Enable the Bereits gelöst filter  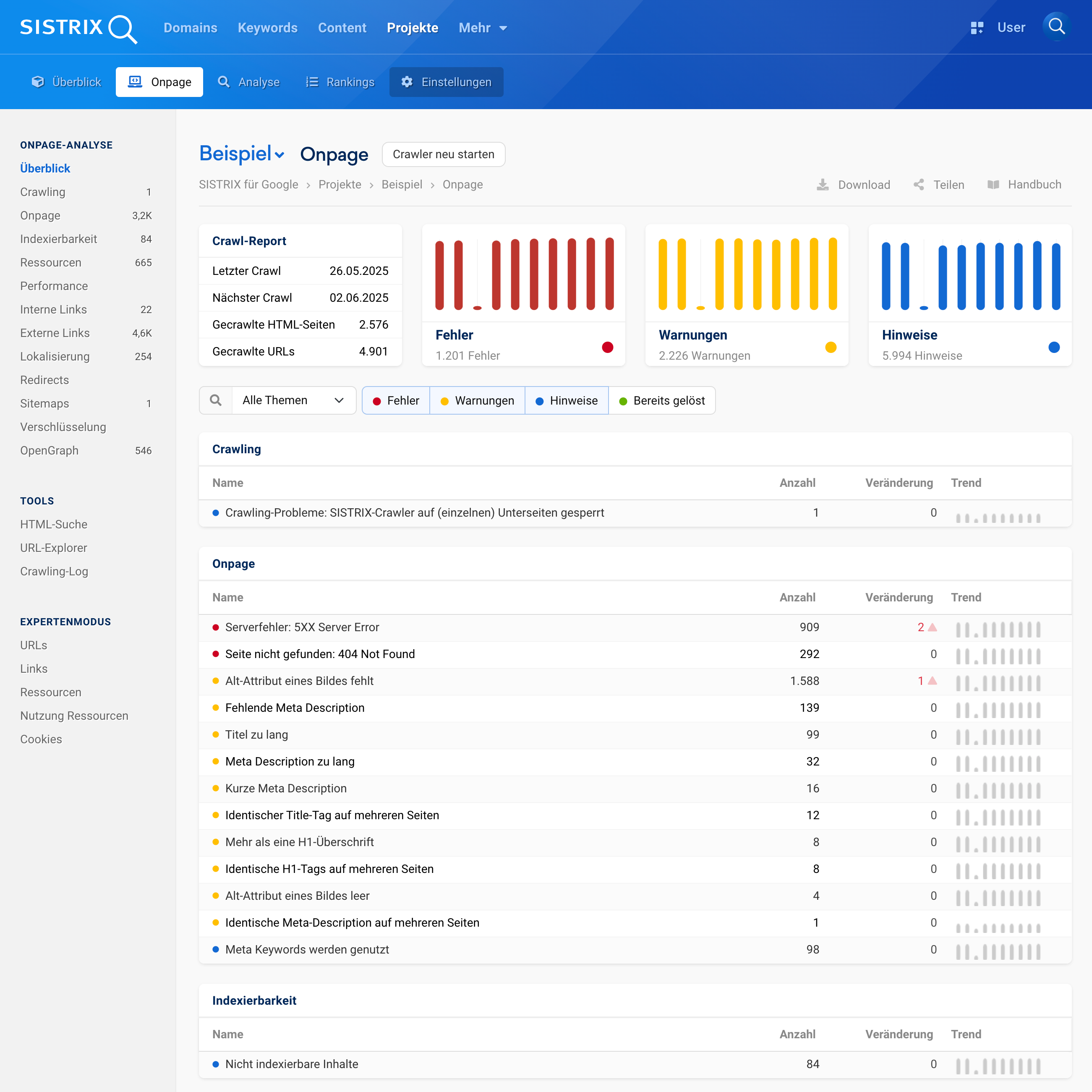coord(662,401)
